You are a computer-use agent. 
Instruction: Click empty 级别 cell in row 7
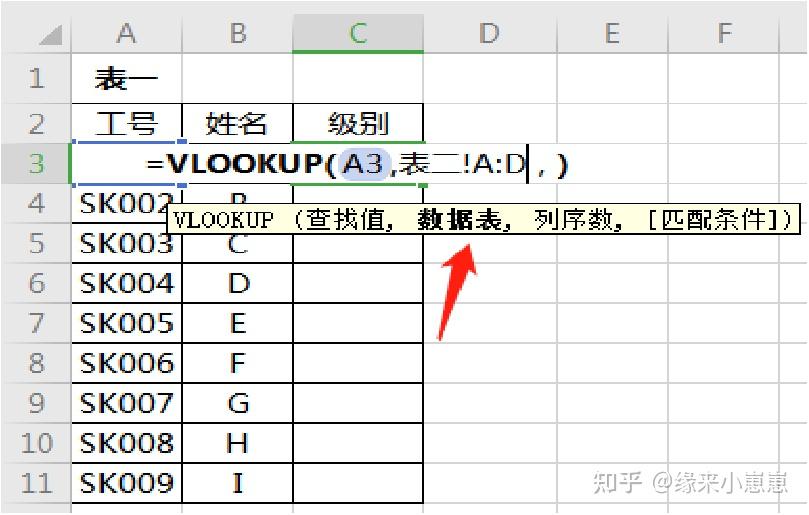coord(358,323)
